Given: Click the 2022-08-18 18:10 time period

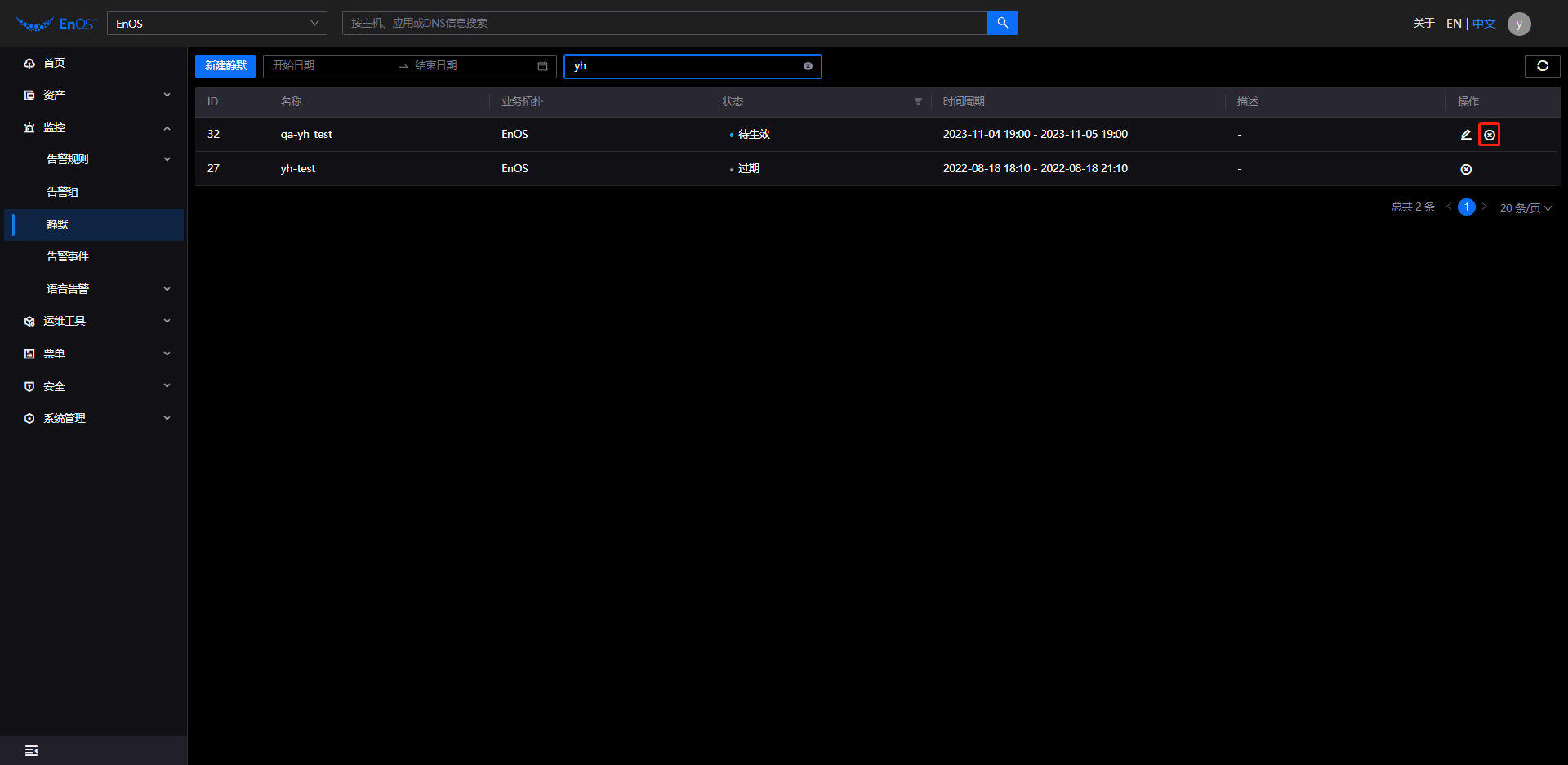Looking at the screenshot, I should tap(1036, 169).
